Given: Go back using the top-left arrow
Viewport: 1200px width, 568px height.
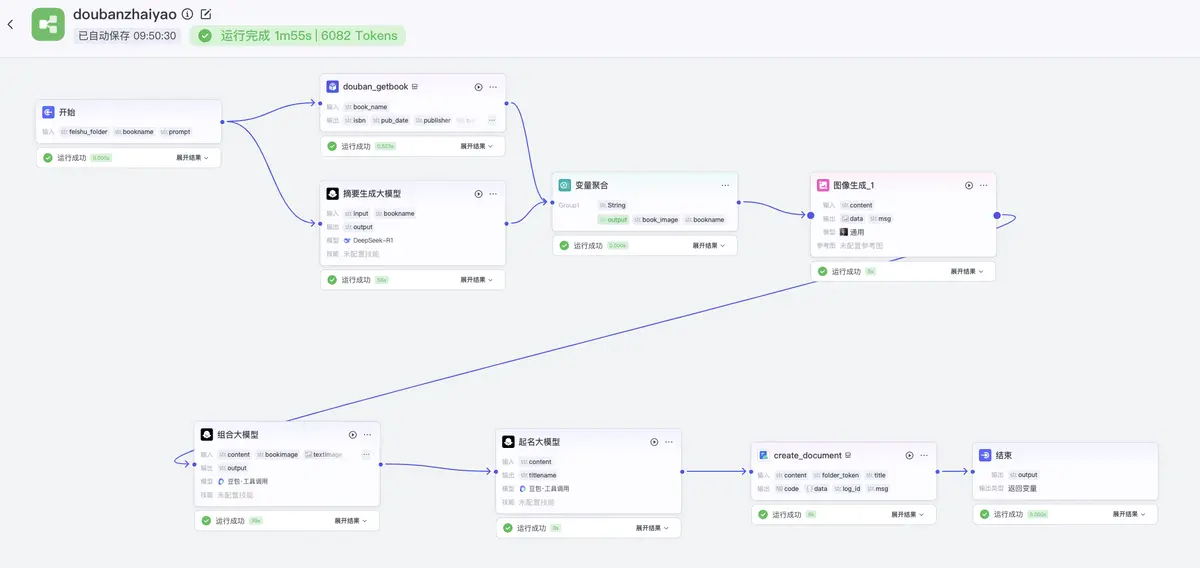Looking at the screenshot, I should [10, 24].
